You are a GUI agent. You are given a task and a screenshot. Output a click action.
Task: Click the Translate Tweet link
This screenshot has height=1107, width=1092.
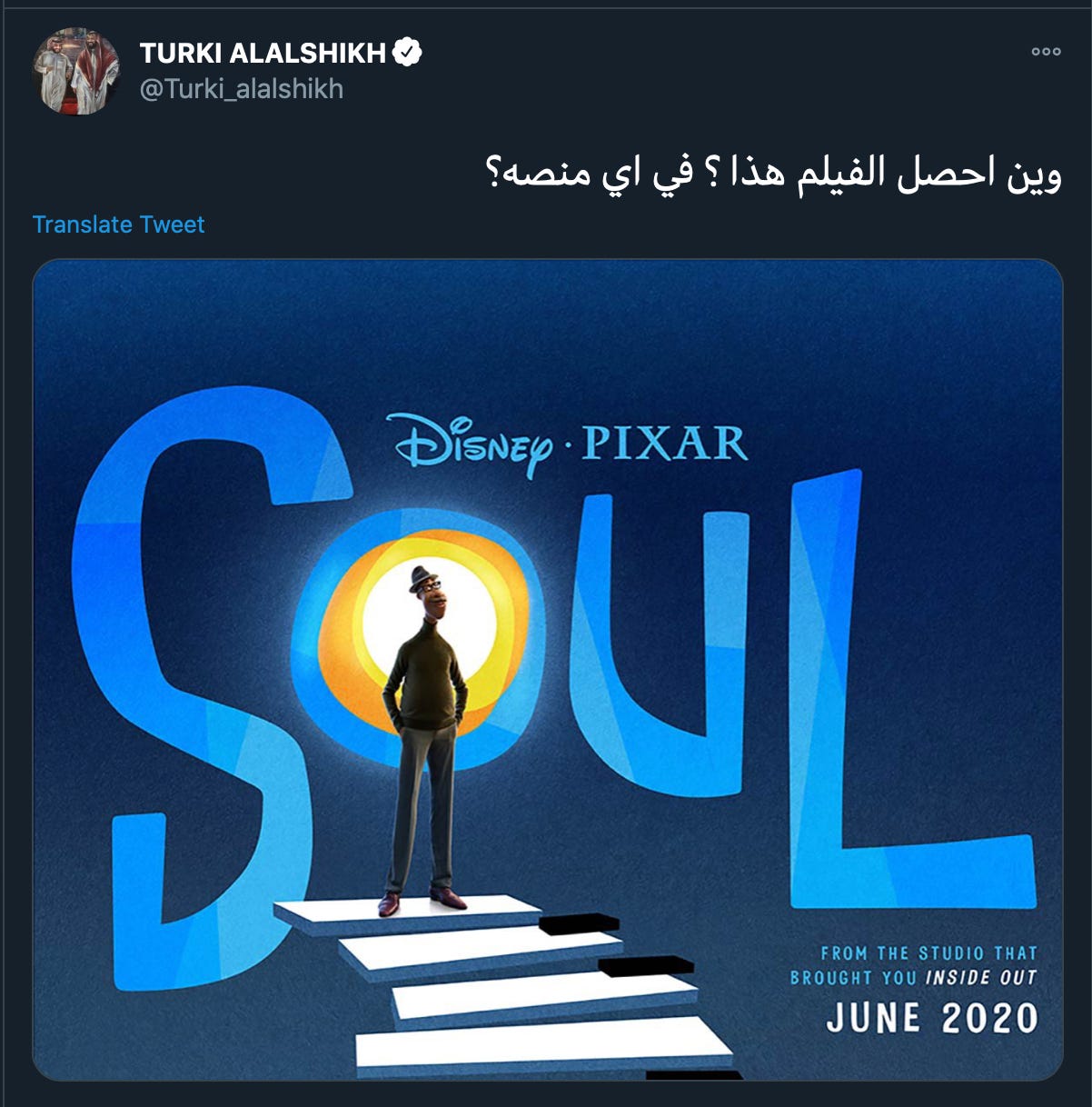tap(118, 224)
